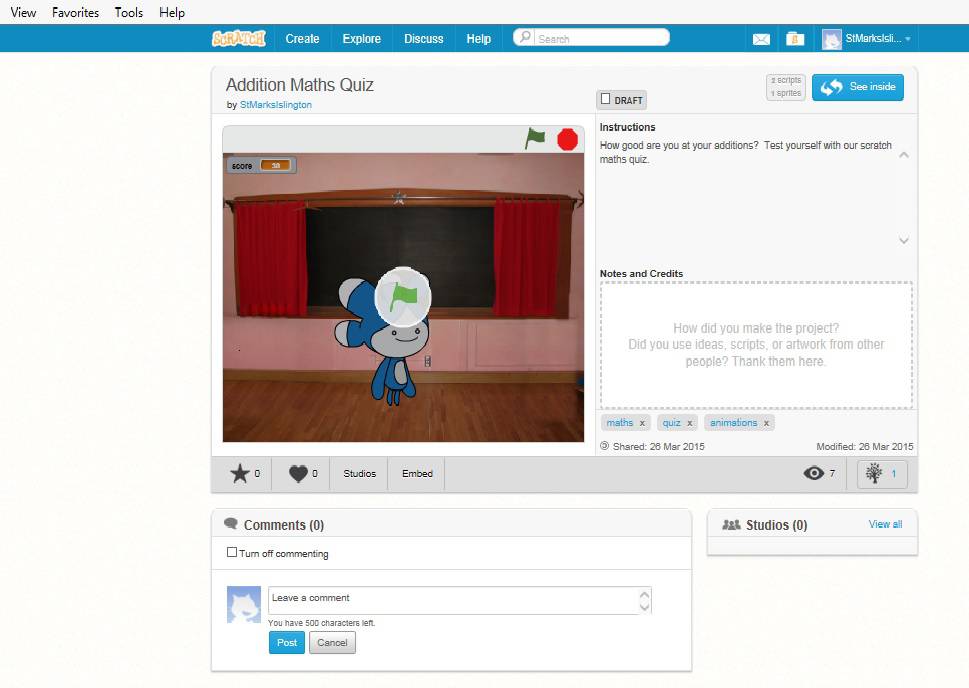This screenshot has width=969, height=688.
Task: Love the project with the heart icon
Action: click(298, 474)
